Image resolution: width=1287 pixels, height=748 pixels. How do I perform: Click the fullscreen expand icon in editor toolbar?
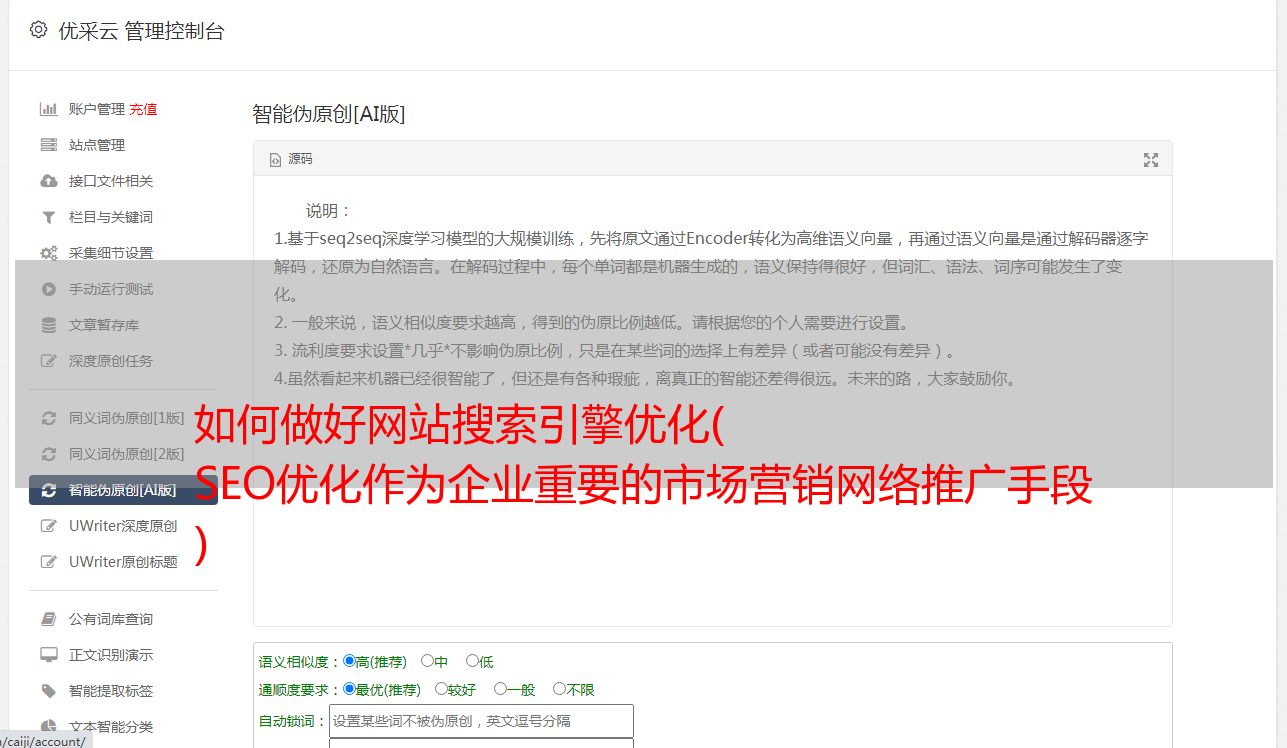[x=1151, y=160]
